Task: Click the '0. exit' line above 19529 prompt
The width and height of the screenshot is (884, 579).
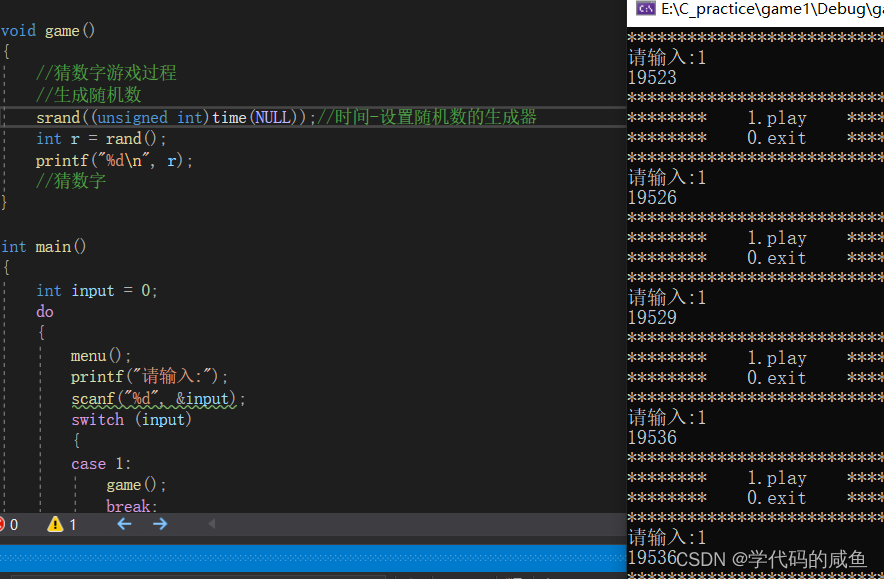Action: pos(777,258)
